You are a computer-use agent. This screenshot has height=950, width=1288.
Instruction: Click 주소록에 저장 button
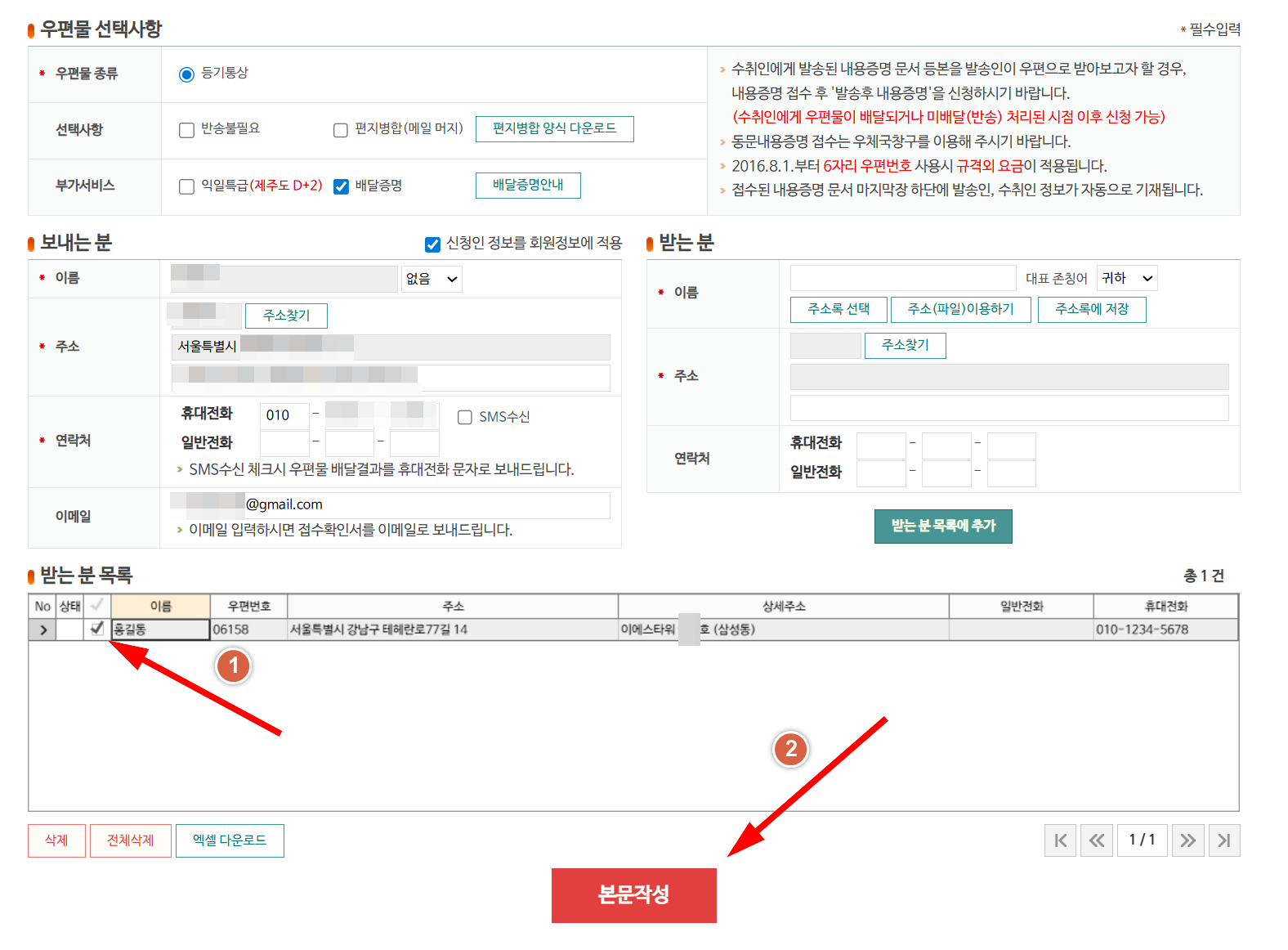(1092, 310)
